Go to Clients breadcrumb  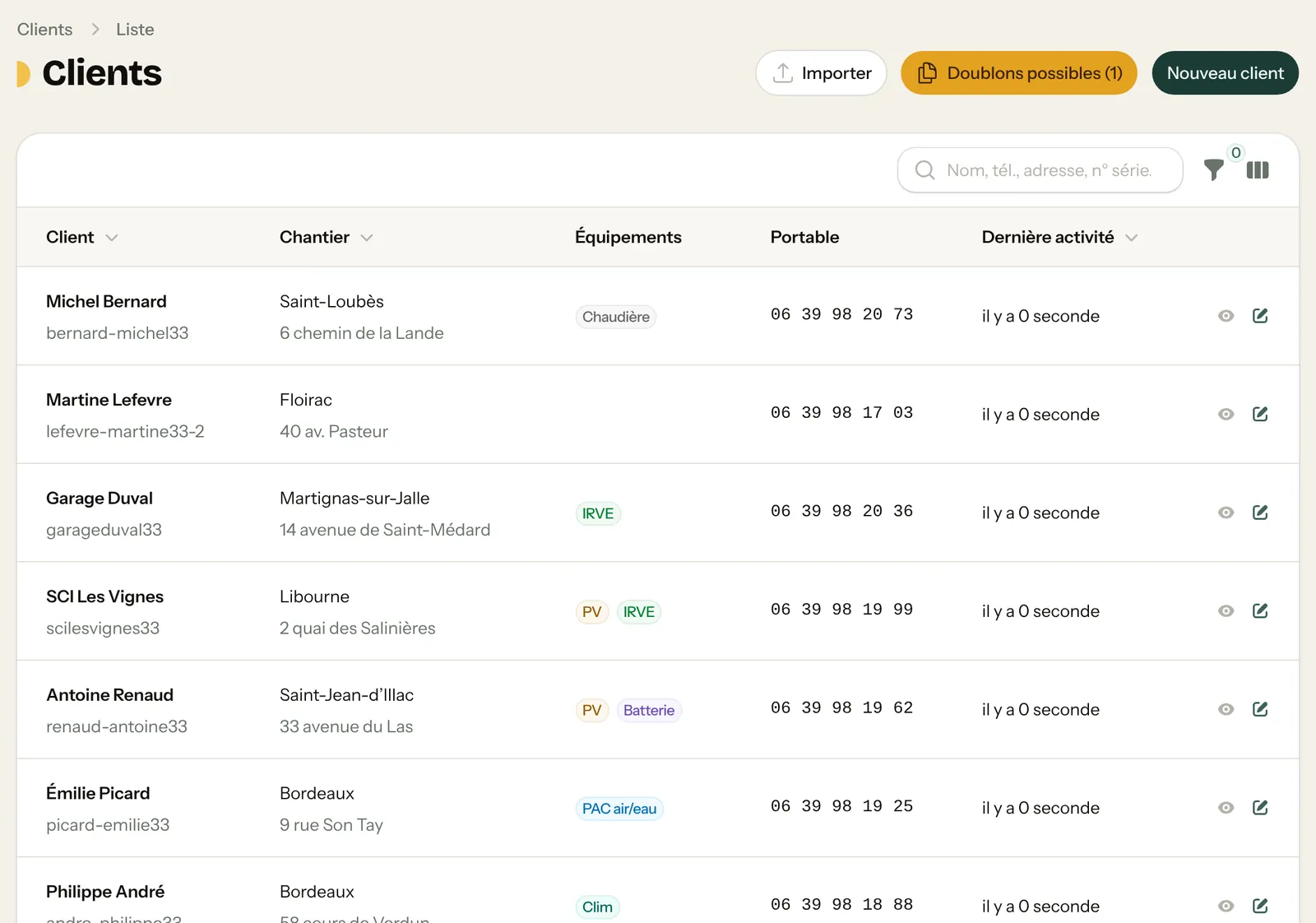[44, 30]
